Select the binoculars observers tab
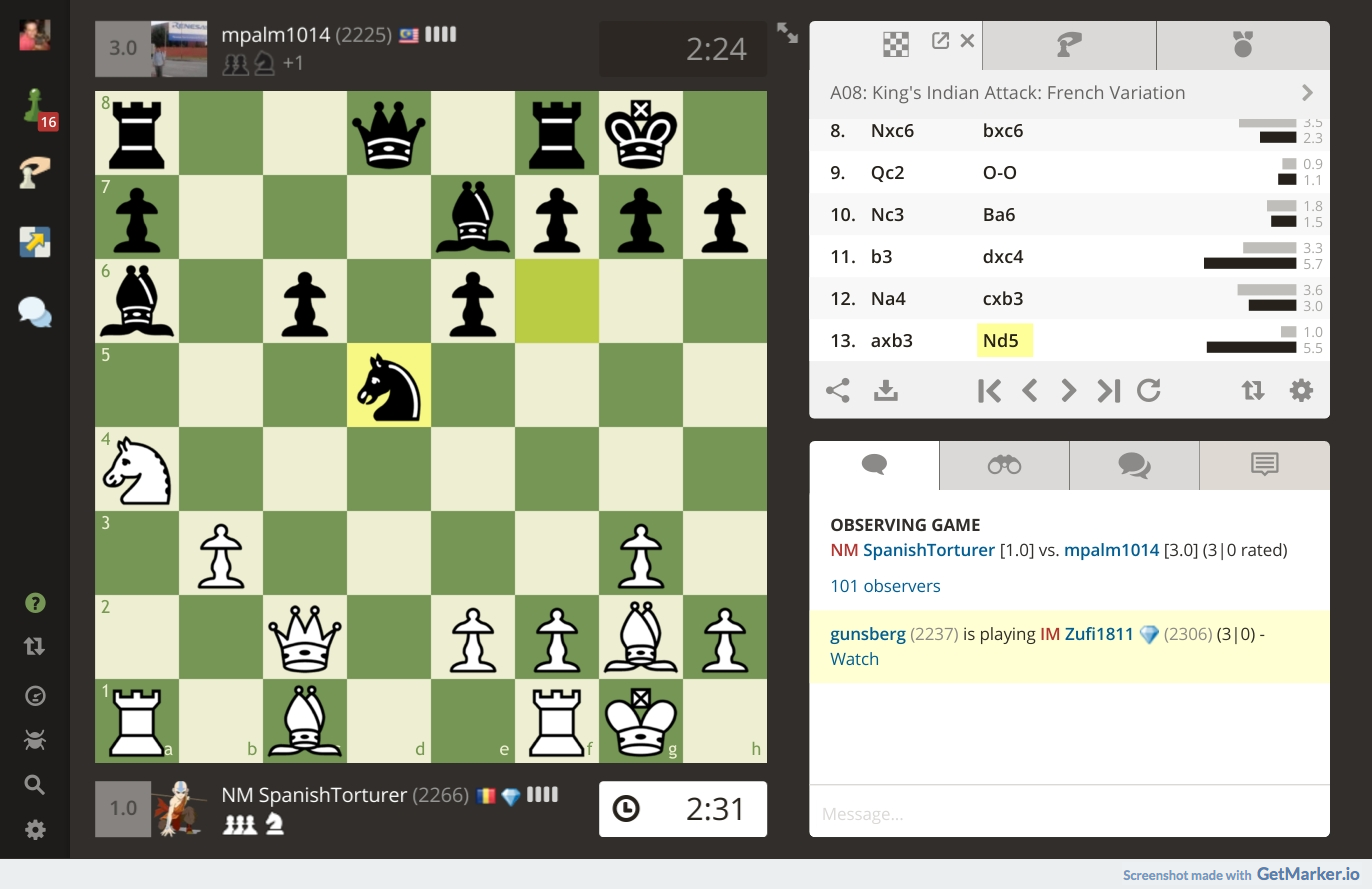Image resolution: width=1372 pixels, height=889 pixels. coord(1004,465)
